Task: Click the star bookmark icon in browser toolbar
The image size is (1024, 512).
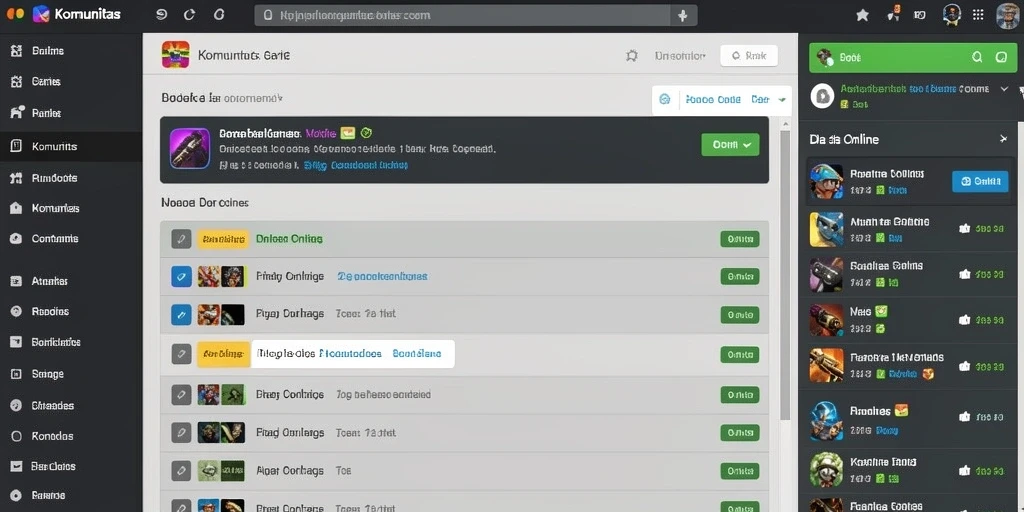Action: click(862, 15)
